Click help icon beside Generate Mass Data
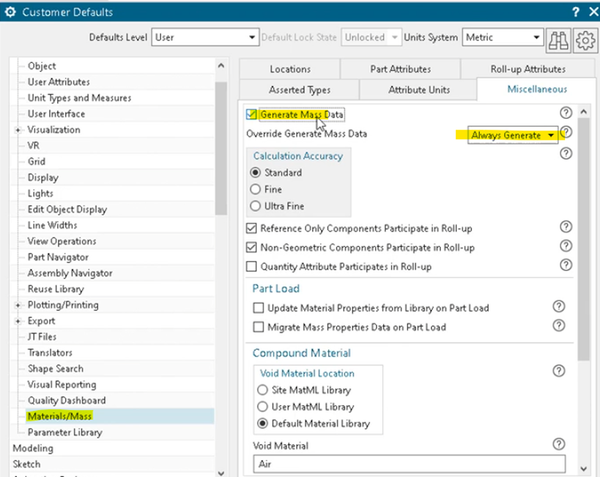This screenshot has height=477, width=600. point(566,114)
